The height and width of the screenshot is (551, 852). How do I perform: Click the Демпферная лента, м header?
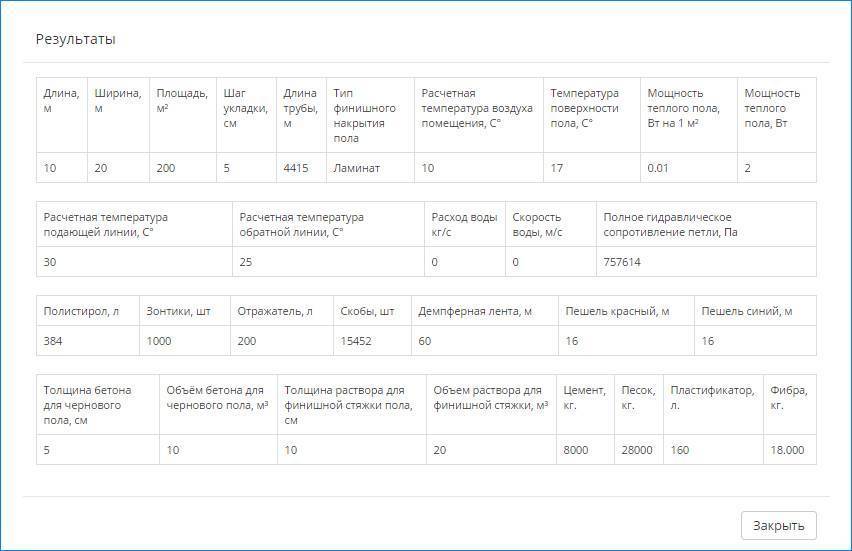(x=475, y=312)
